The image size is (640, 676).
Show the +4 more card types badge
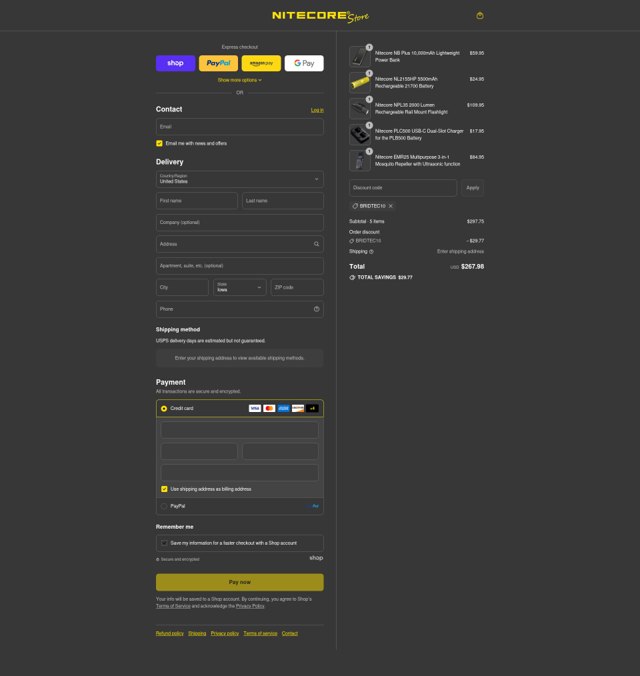(312, 408)
